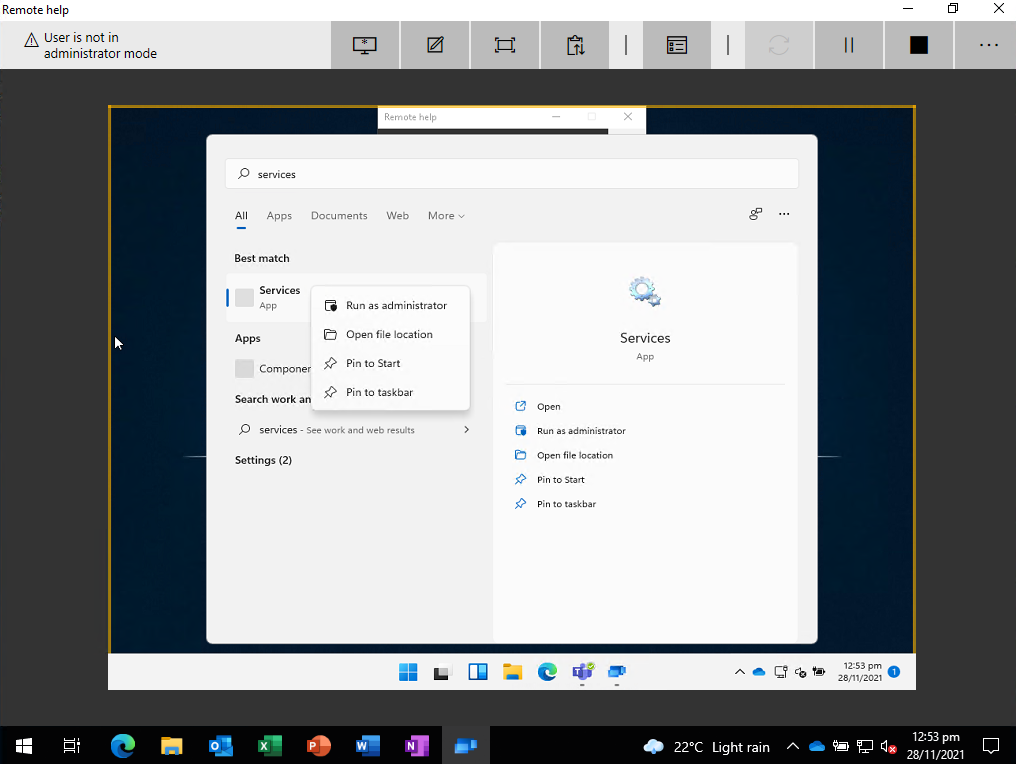
Task: Open remote taskbar Remote help icon
Action: click(617, 672)
